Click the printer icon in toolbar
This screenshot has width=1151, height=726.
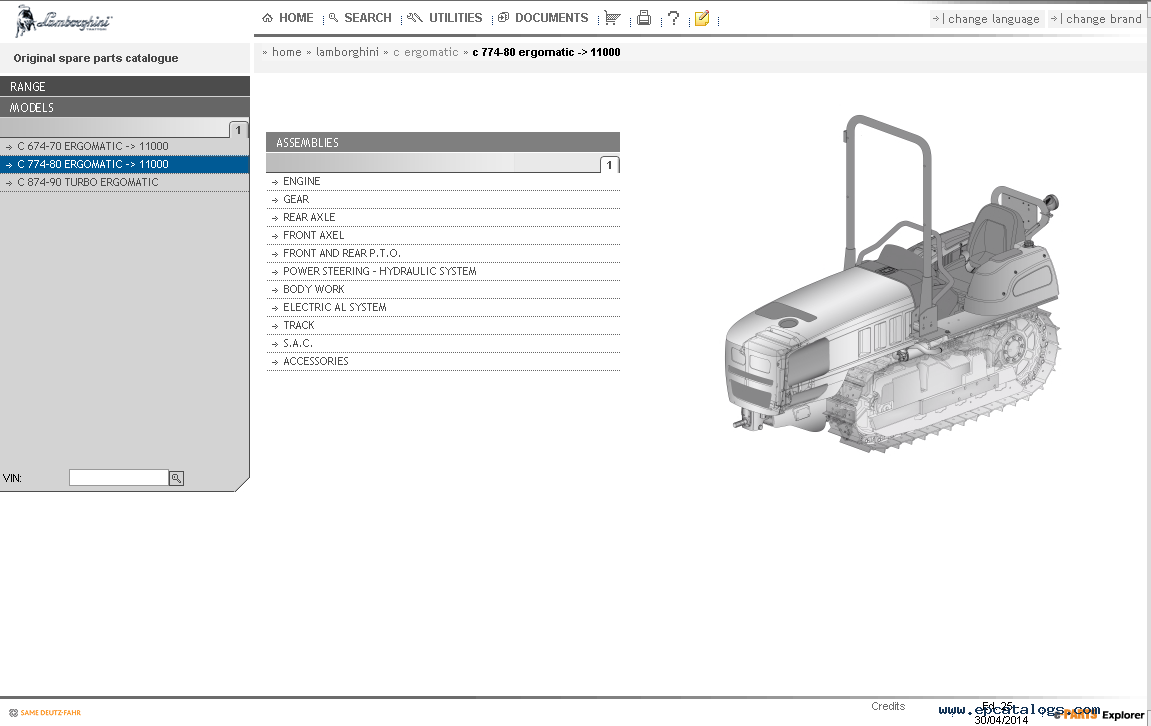(x=644, y=18)
